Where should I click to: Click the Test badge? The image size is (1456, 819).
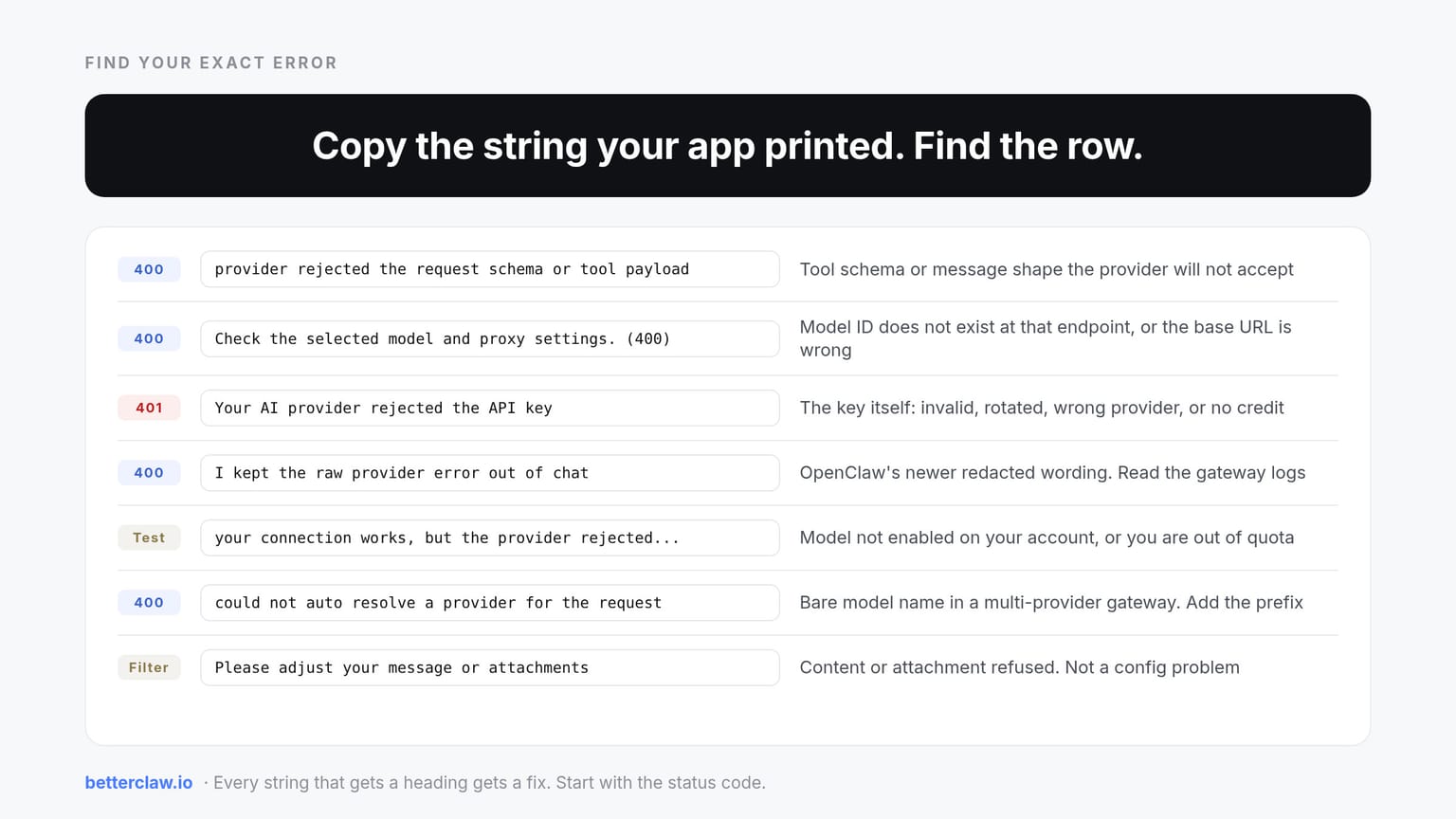[x=149, y=537]
